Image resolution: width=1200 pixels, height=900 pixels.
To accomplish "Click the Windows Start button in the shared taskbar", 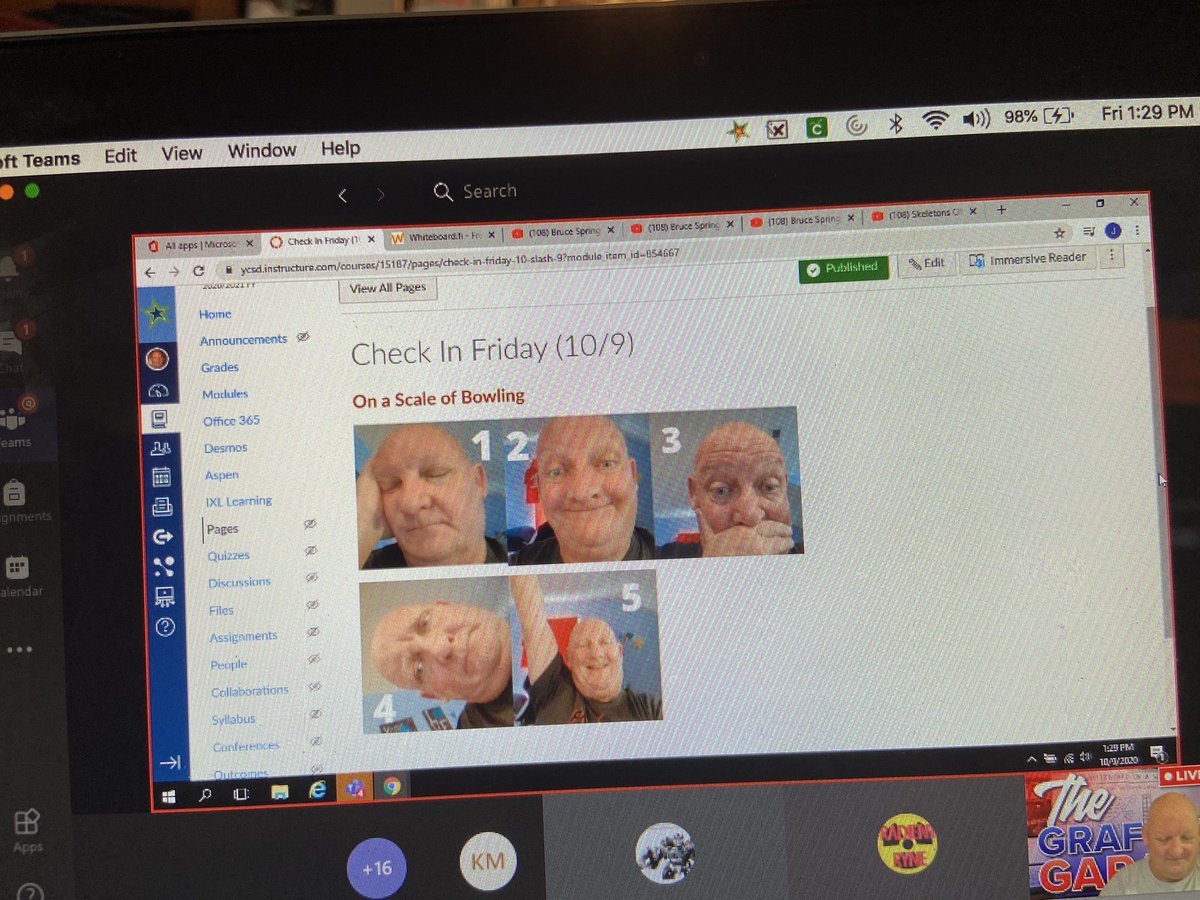I will pos(168,796).
